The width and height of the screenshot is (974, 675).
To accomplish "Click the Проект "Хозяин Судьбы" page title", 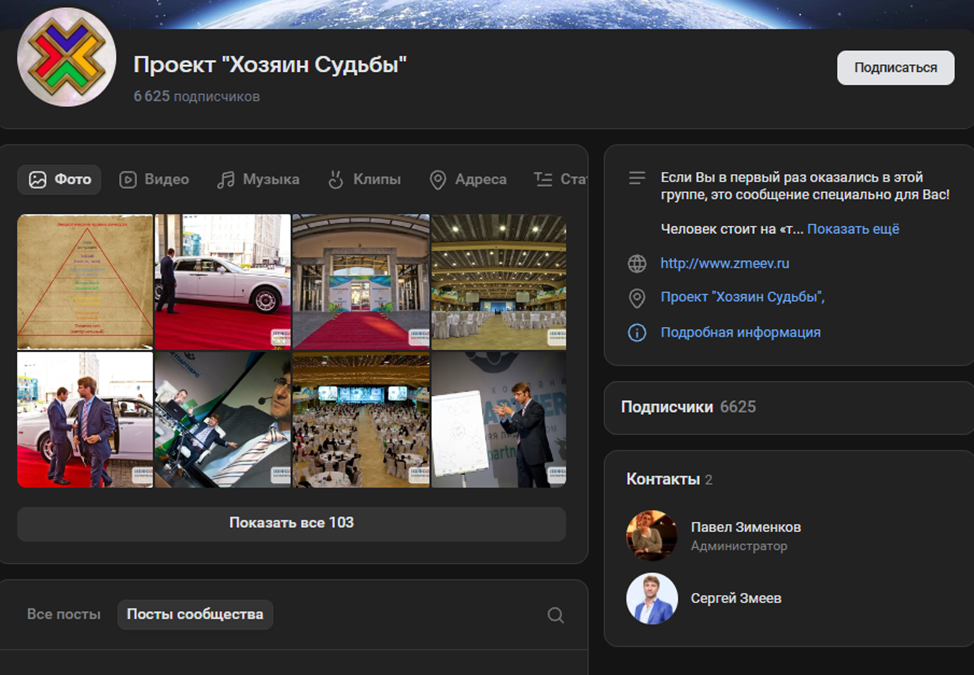I will point(270,65).
